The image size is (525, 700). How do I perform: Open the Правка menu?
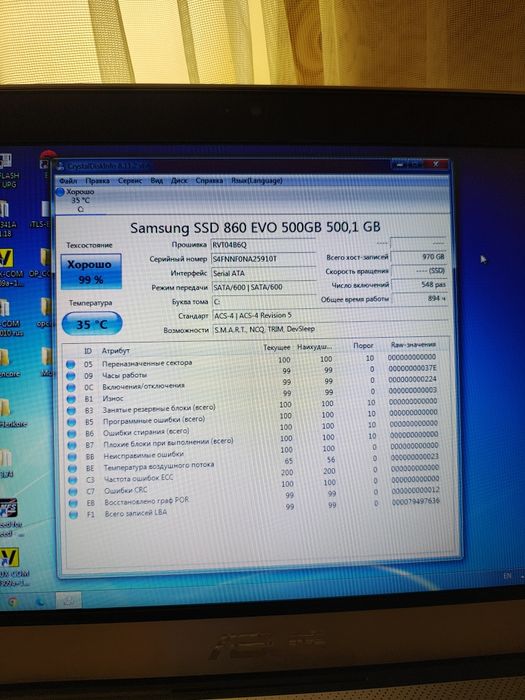(x=97, y=181)
